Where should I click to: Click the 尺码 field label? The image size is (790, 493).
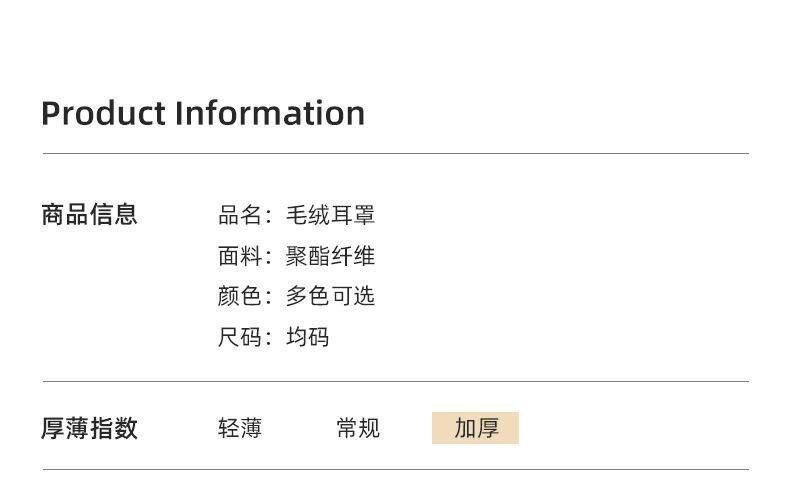[240, 337]
